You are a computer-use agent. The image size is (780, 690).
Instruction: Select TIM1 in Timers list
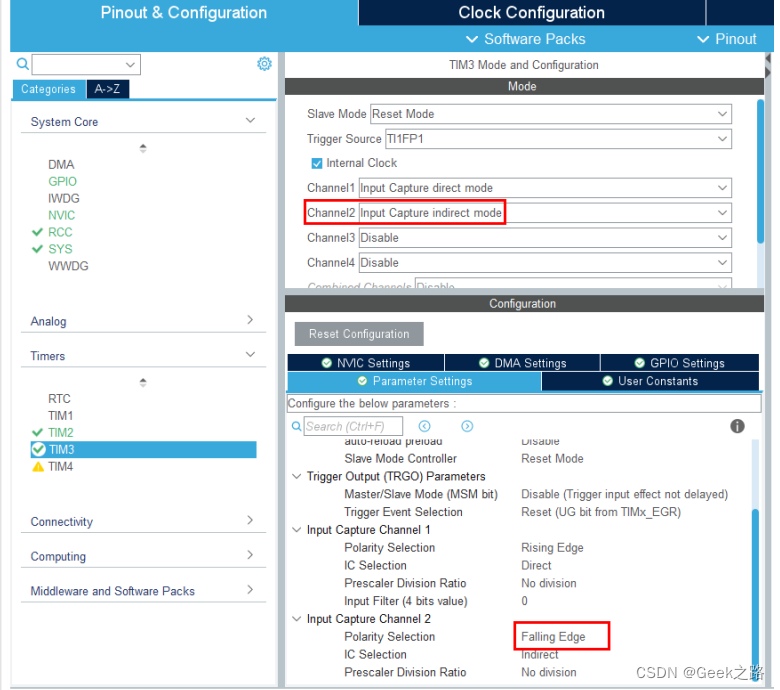pos(60,416)
